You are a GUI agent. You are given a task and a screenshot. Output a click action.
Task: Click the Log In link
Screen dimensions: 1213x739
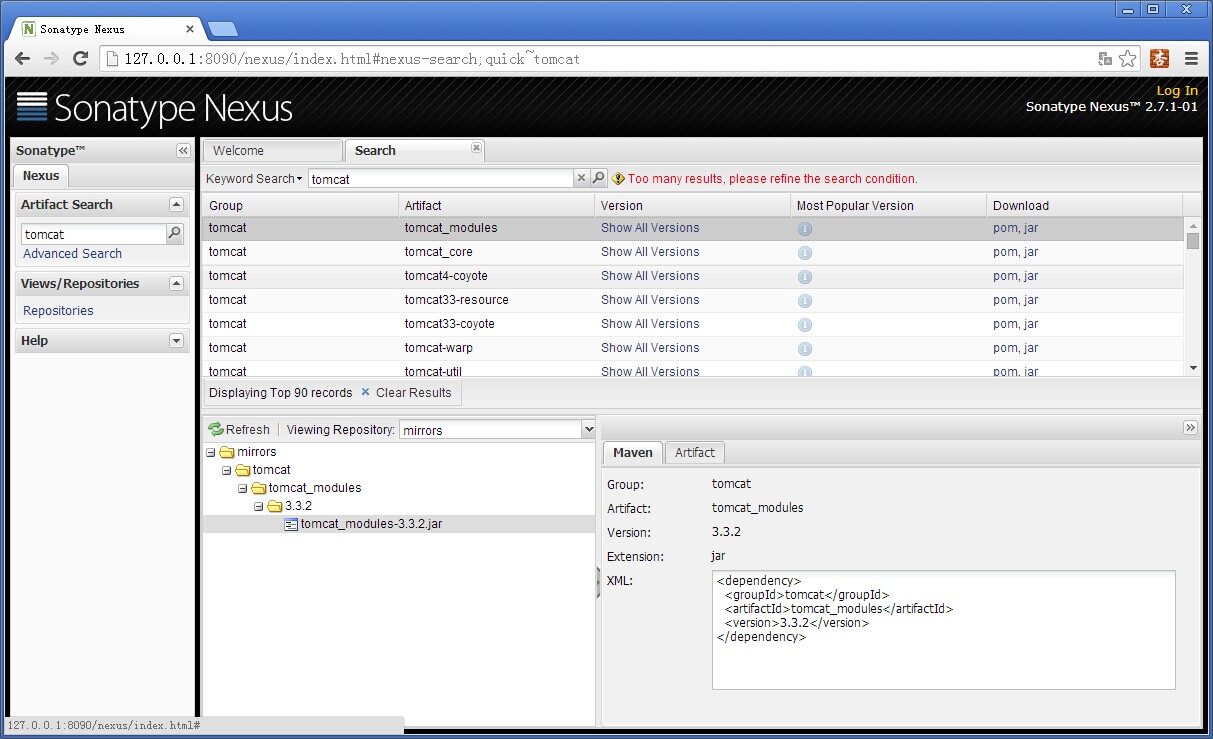coord(1177,90)
